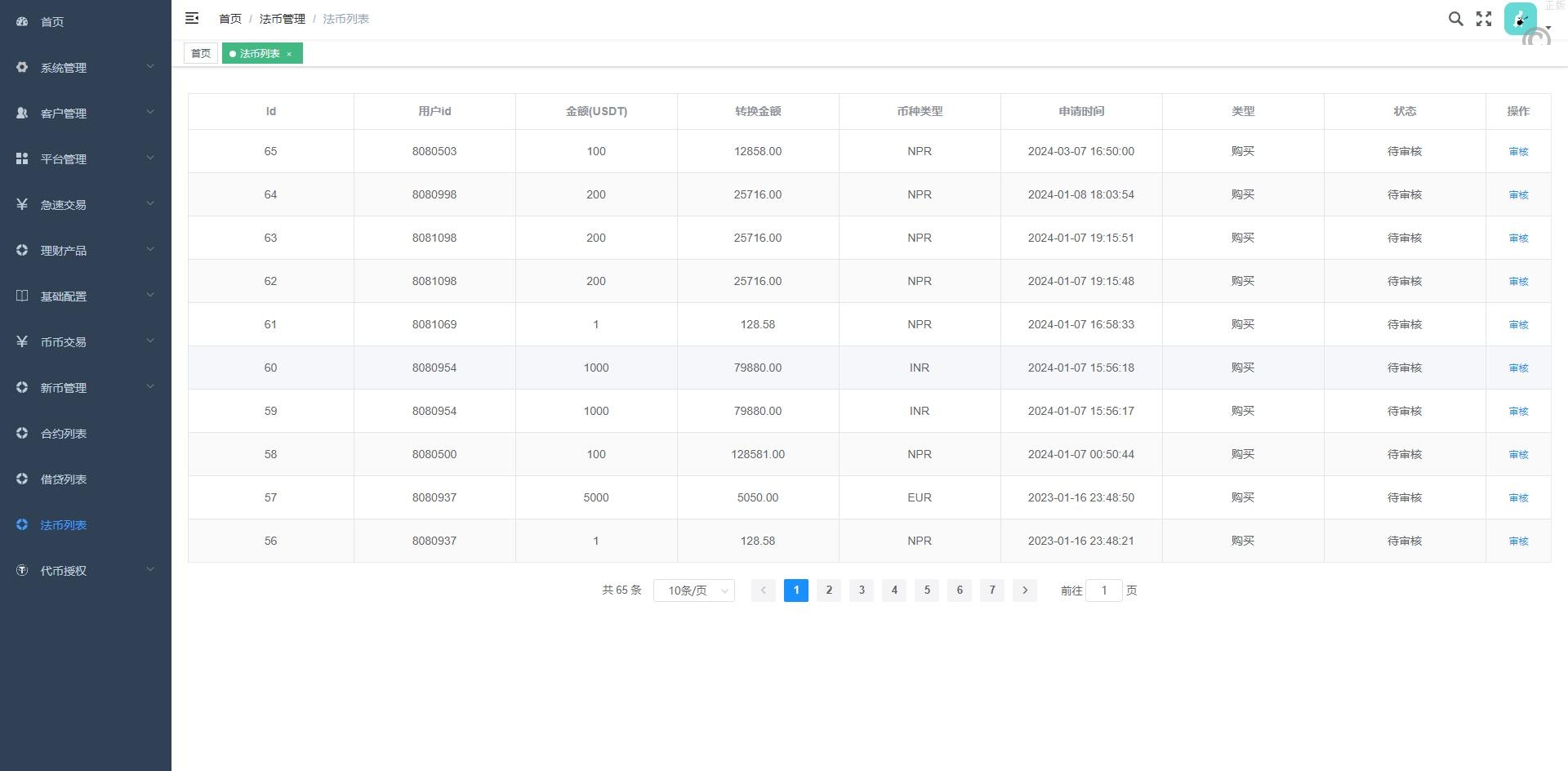Click 审核 for record Id 65
Screen dimensions: 1568x771
pos(1518,152)
